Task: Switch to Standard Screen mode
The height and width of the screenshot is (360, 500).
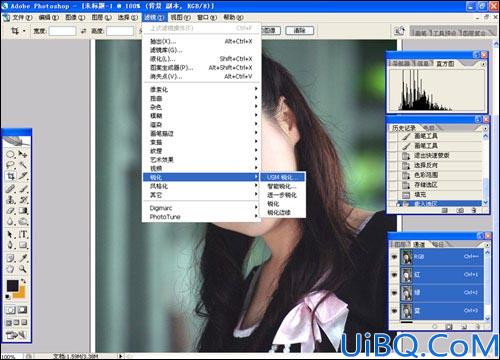Action: 9,323
